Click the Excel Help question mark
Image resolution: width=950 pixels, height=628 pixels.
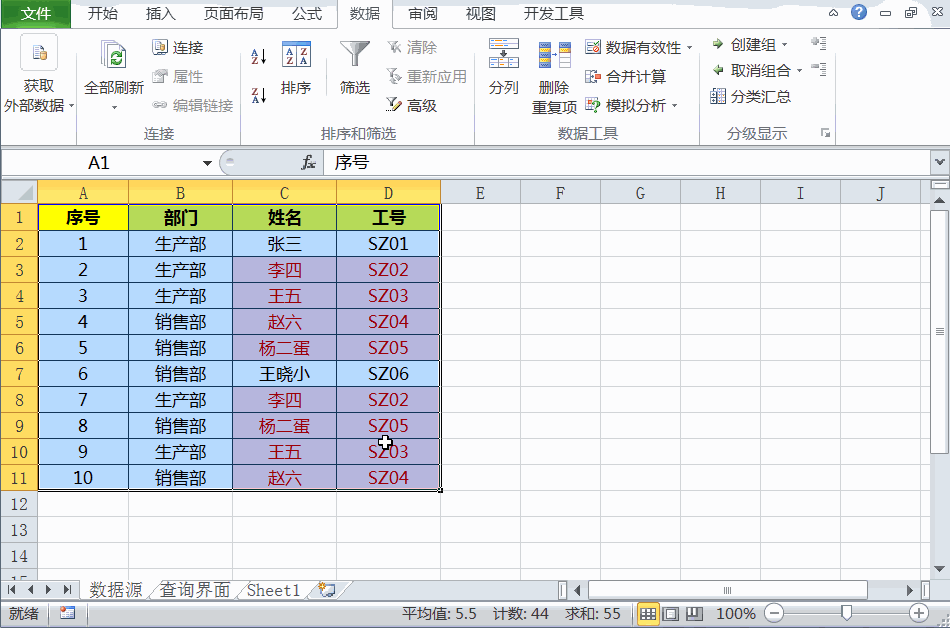859,12
